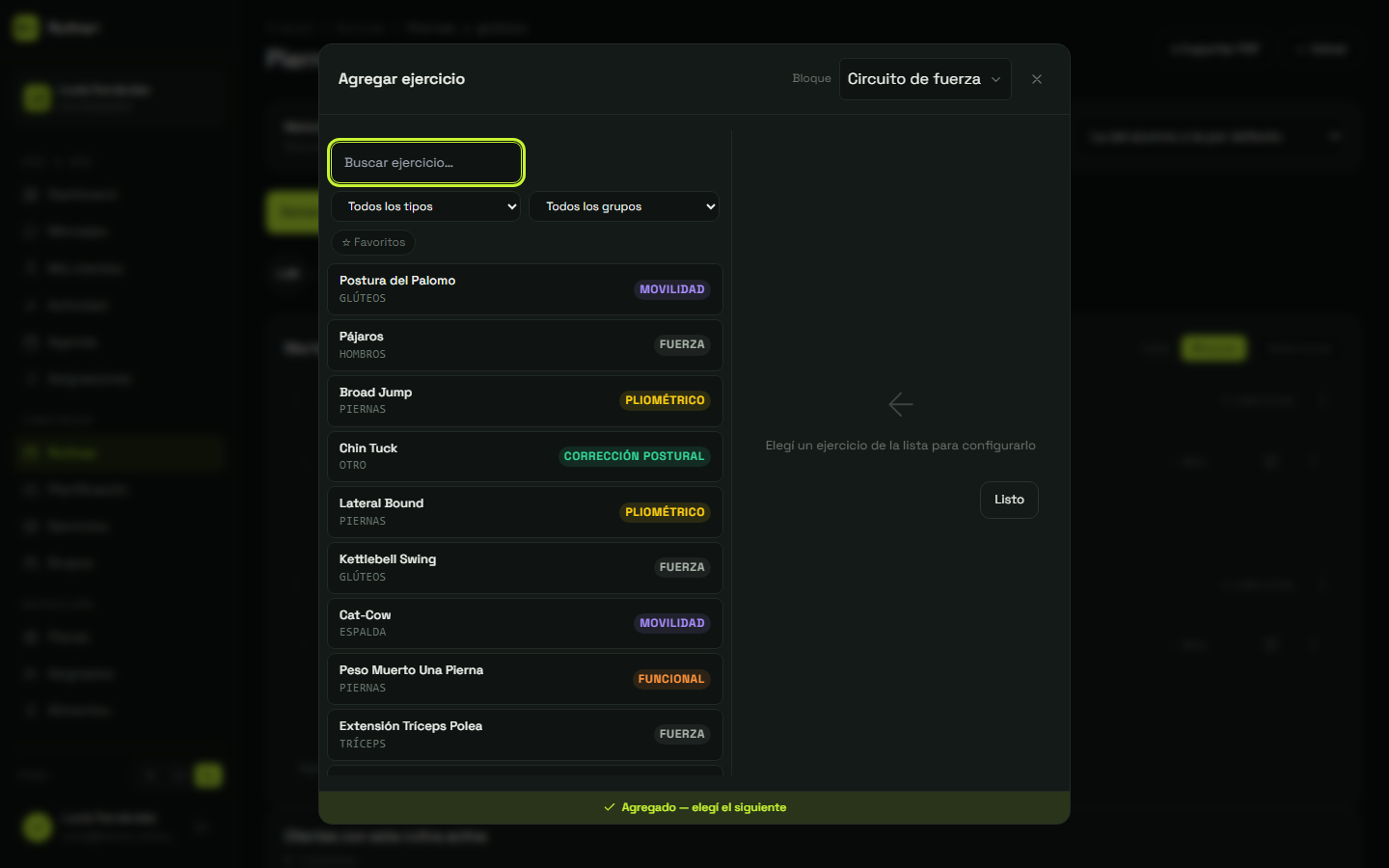This screenshot has height=868, width=1389.
Task: Toggle the Favoritos star filter
Action: 373,242
